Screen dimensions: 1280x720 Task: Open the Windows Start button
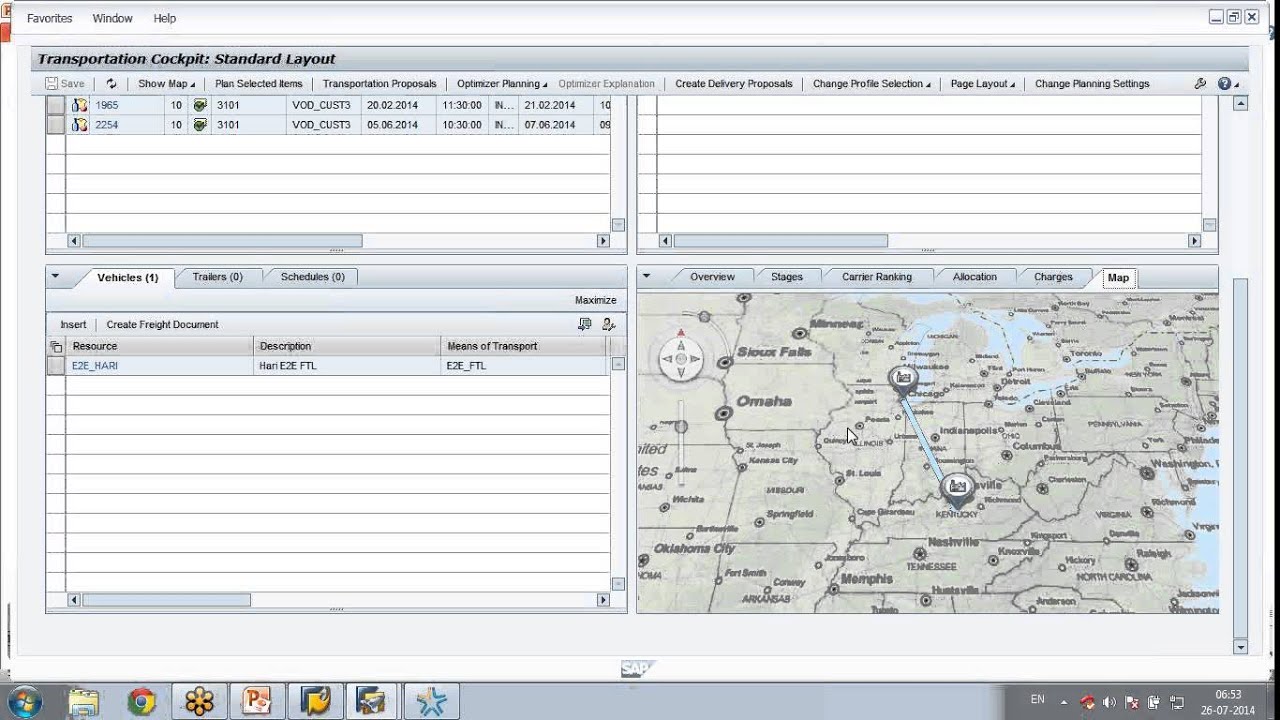click(24, 701)
